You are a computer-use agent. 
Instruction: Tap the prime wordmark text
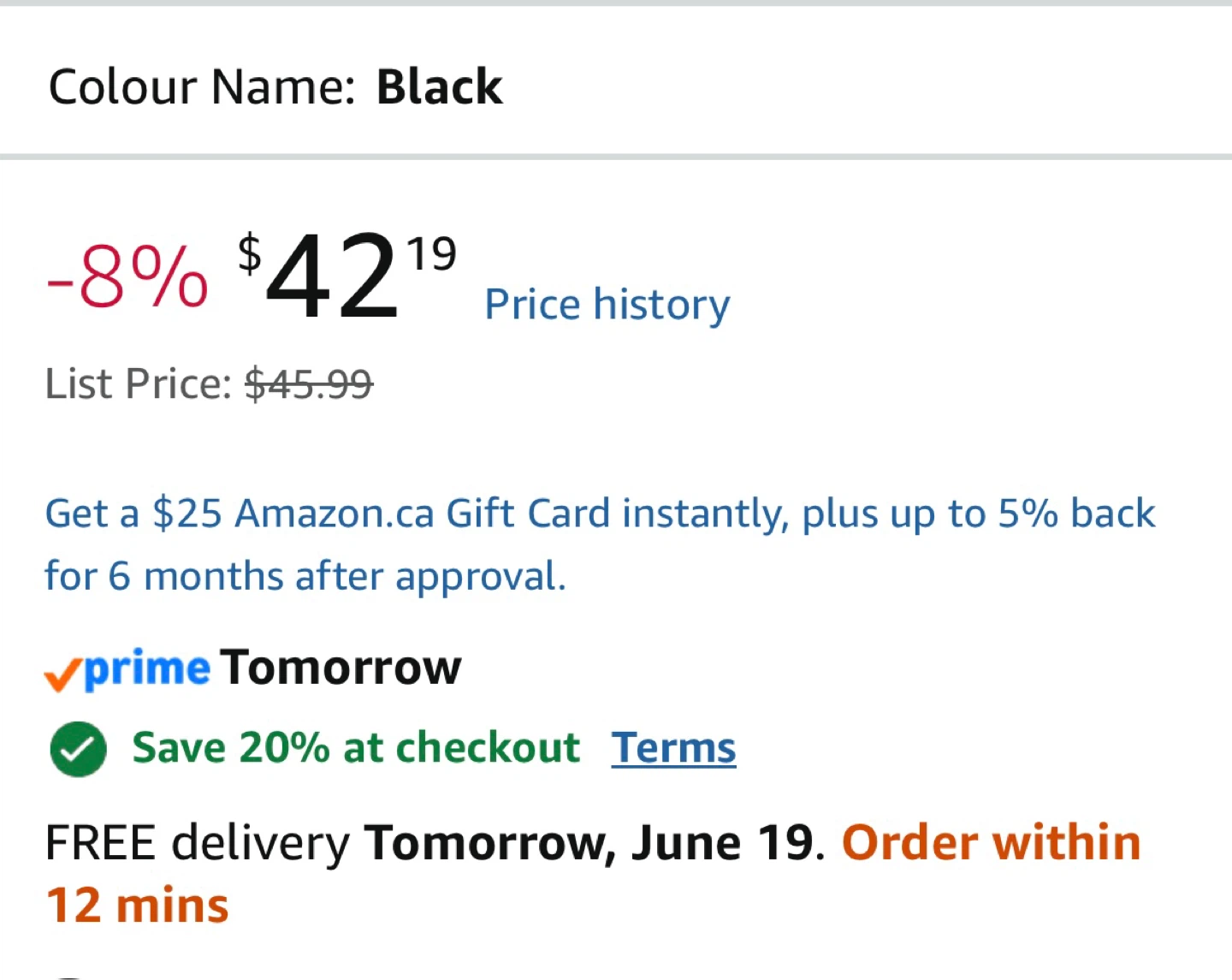[x=147, y=668]
